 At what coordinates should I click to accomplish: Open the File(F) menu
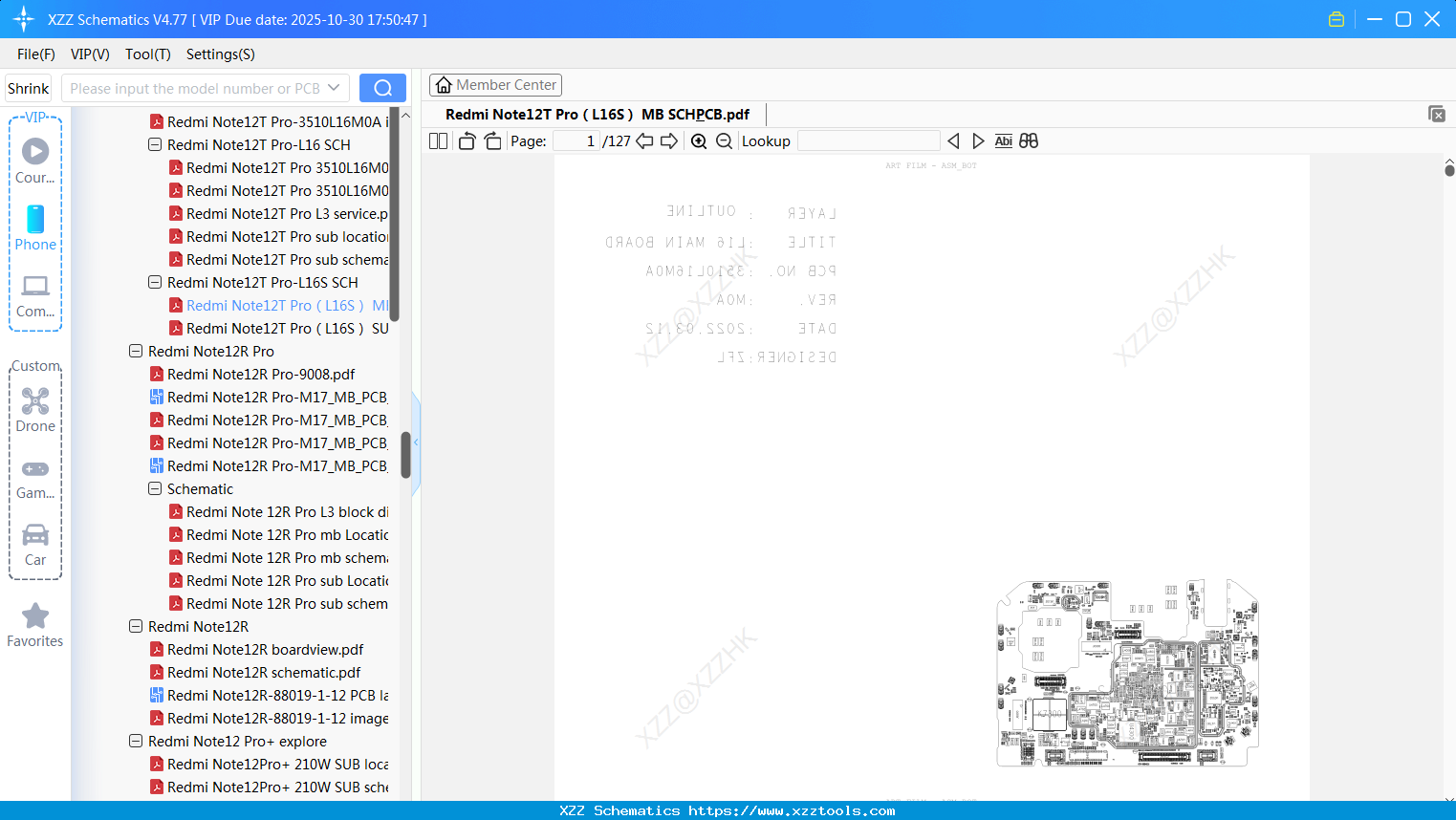36,54
